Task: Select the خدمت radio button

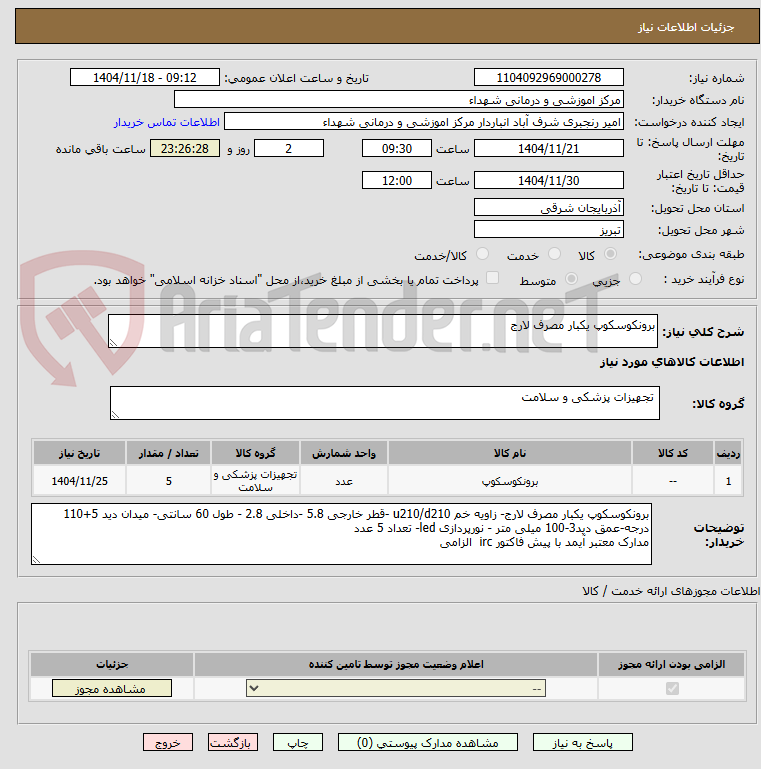Action: point(555,254)
